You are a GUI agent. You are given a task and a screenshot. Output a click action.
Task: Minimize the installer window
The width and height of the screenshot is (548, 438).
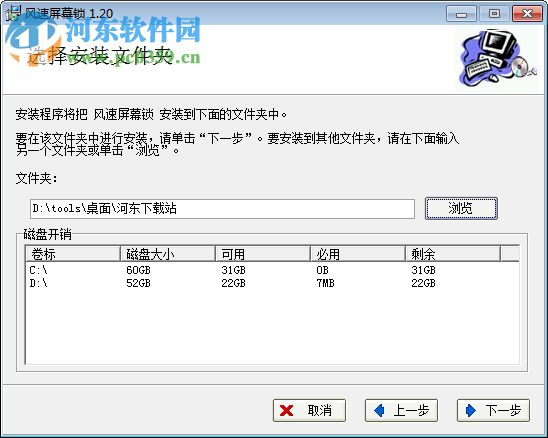(x=461, y=14)
